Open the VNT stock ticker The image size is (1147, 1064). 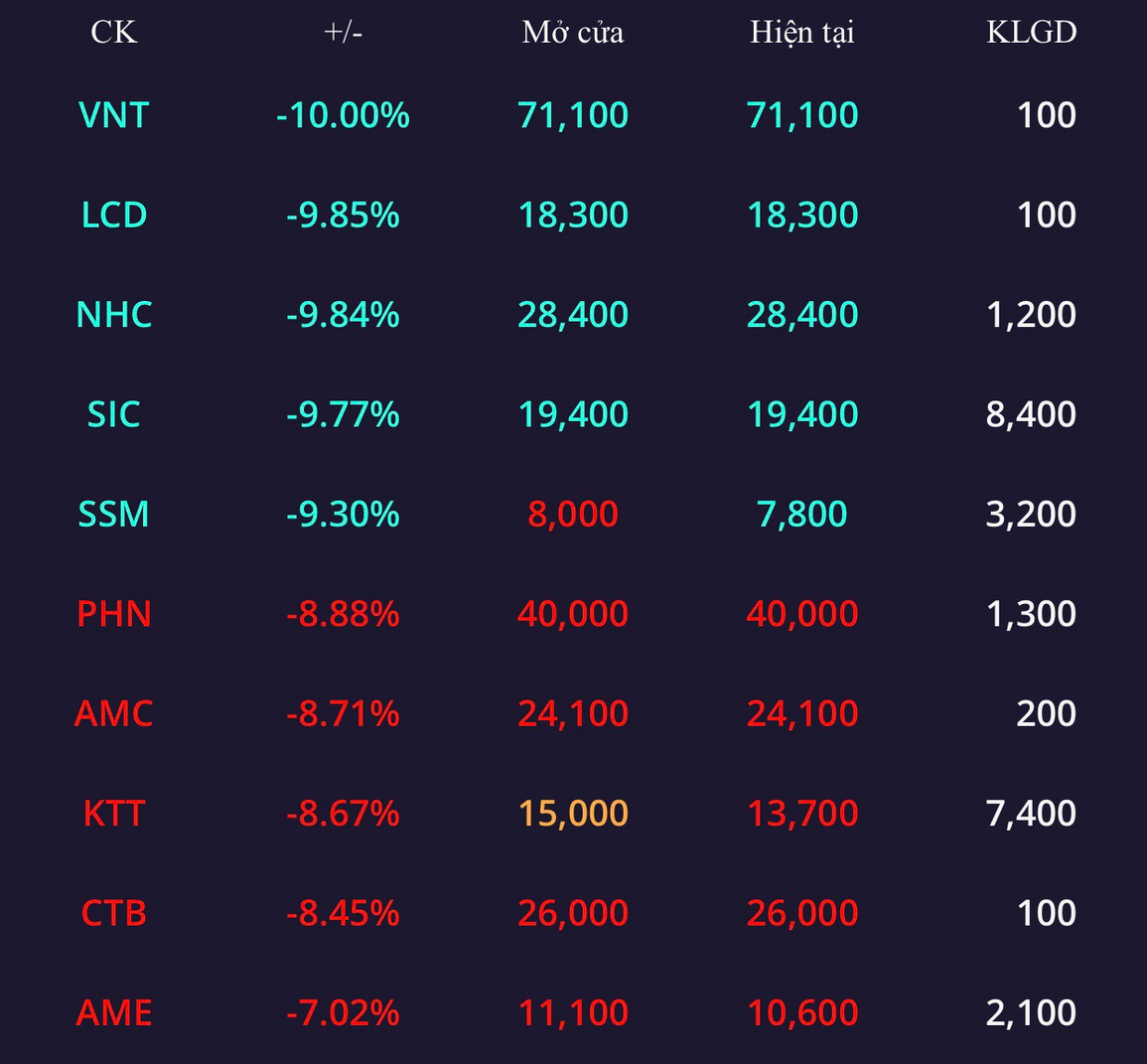tap(113, 115)
